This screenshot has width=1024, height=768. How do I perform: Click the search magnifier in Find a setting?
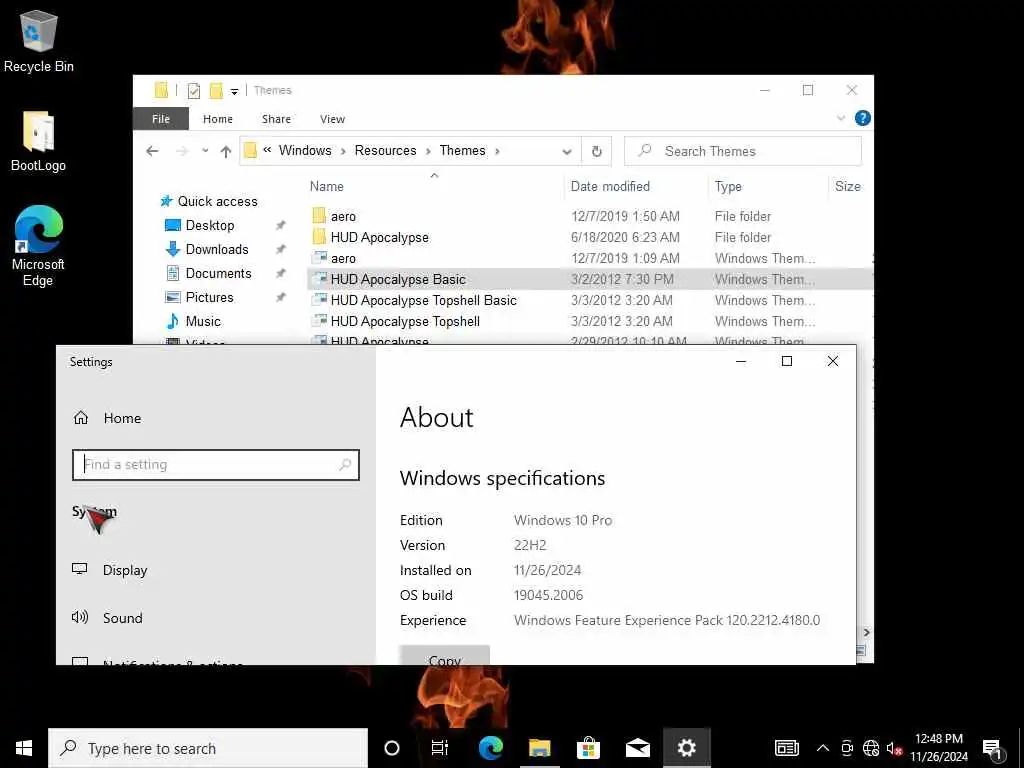pyautogui.click(x=345, y=465)
